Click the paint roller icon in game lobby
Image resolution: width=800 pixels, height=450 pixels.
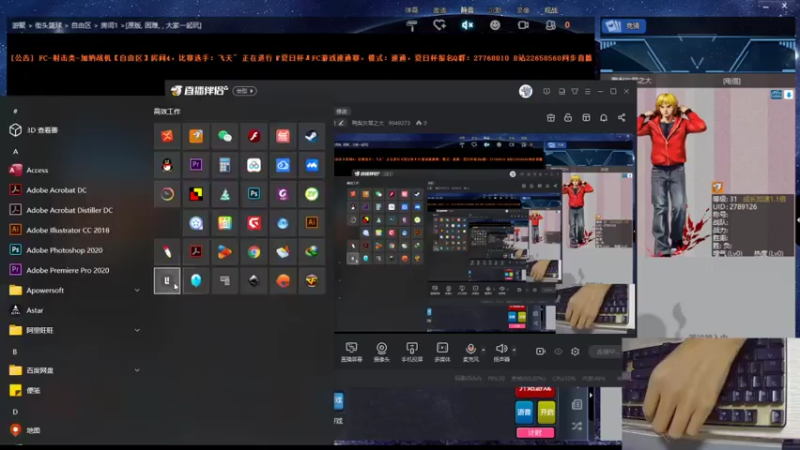[412, 25]
